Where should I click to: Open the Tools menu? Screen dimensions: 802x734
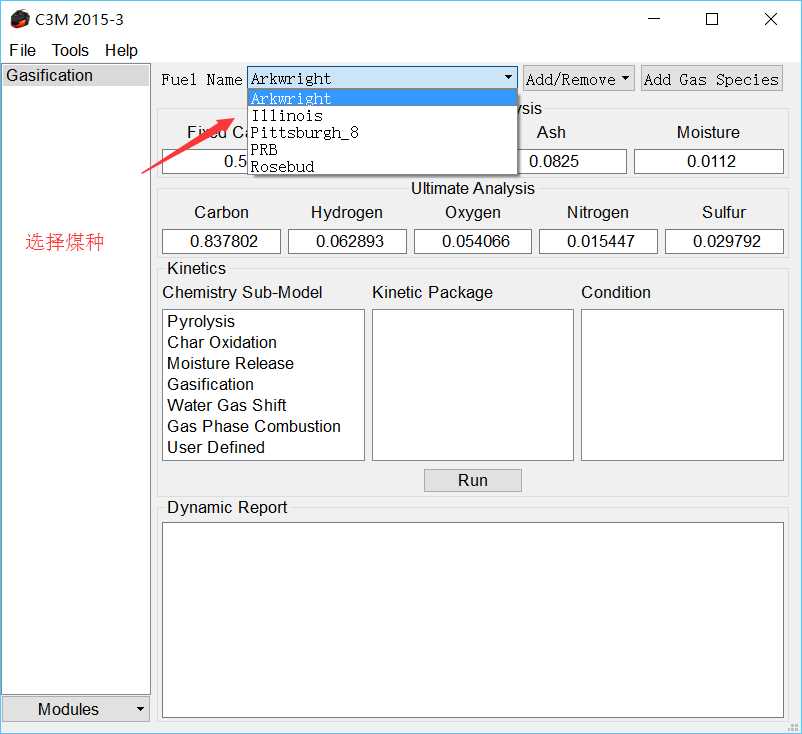(70, 50)
